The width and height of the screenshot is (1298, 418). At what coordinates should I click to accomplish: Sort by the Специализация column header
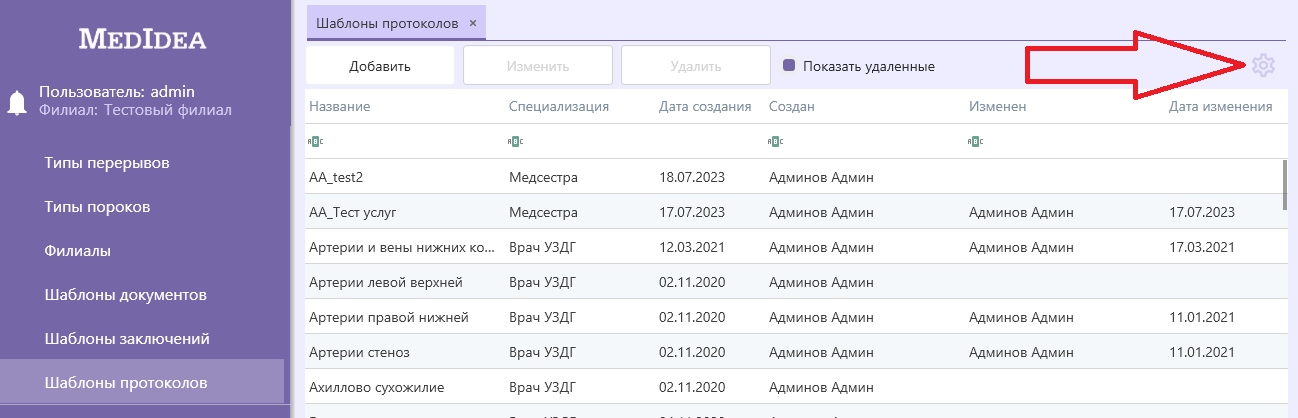pos(559,106)
